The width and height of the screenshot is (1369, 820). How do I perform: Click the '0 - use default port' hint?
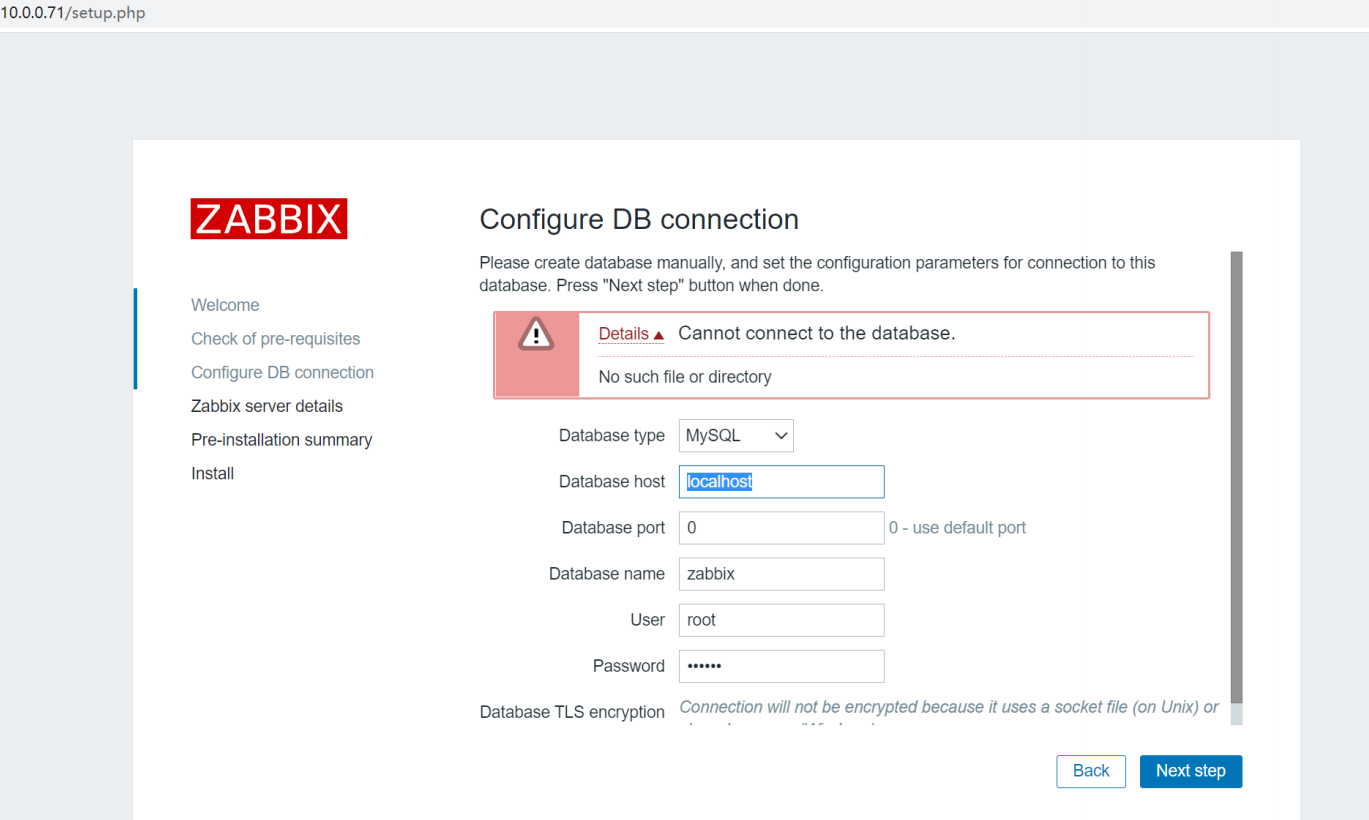(957, 528)
